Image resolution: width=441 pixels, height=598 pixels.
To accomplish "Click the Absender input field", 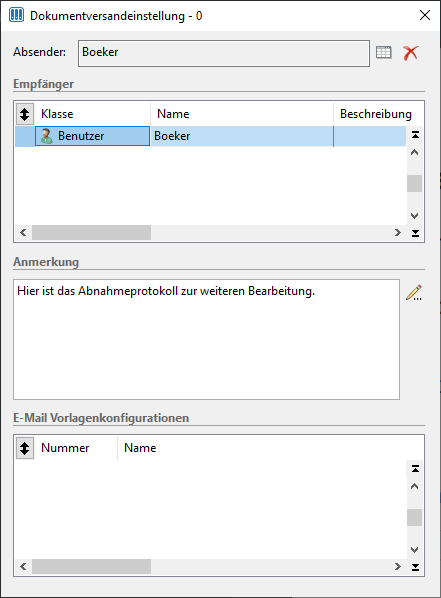I will (224, 53).
